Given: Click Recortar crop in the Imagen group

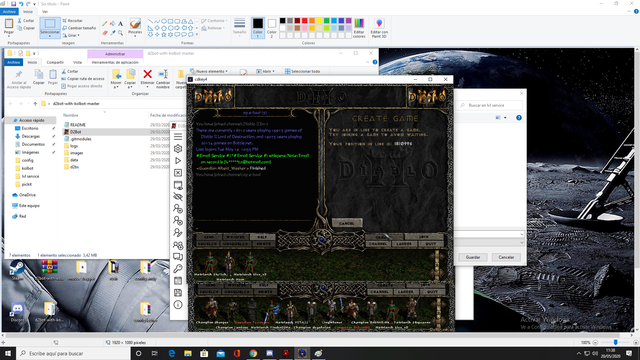Looking at the screenshot, I should (x=73, y=20).
